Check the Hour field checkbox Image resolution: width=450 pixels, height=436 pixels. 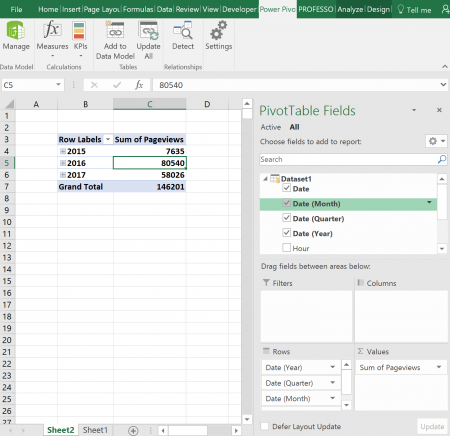pyautogui.click(x=286, y=248)
